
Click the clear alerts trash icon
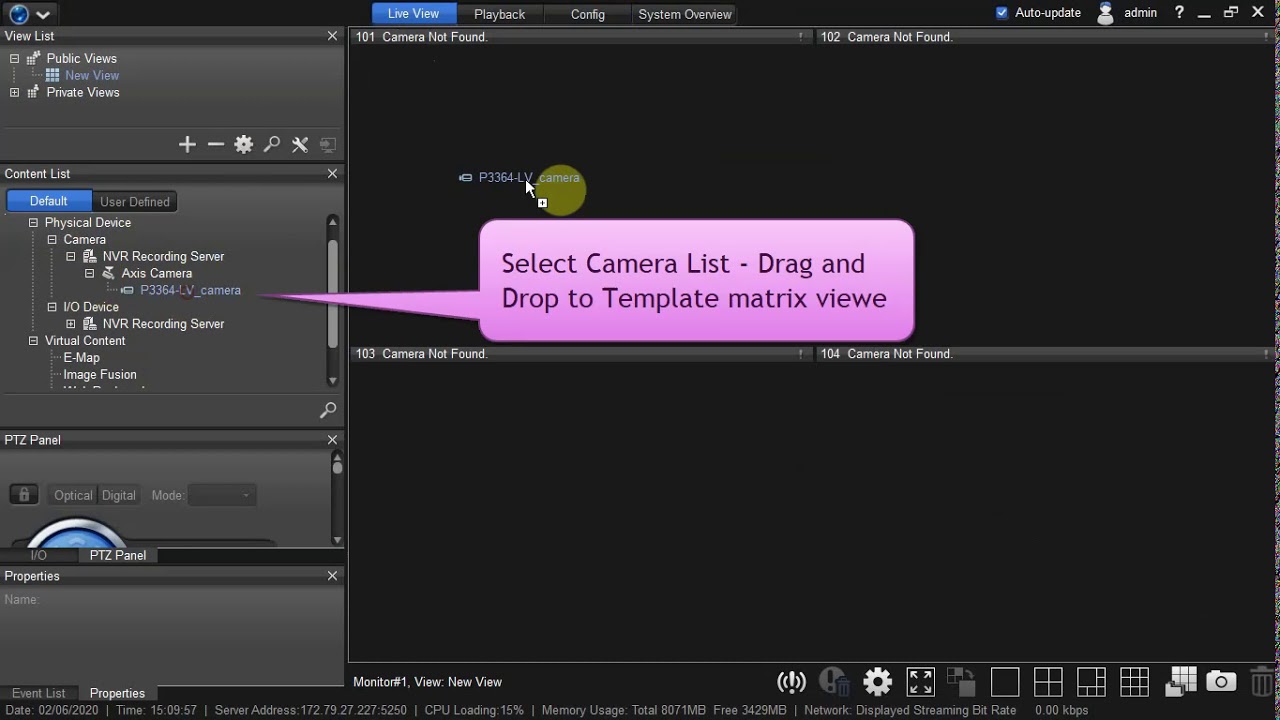(x=834, y=682)
